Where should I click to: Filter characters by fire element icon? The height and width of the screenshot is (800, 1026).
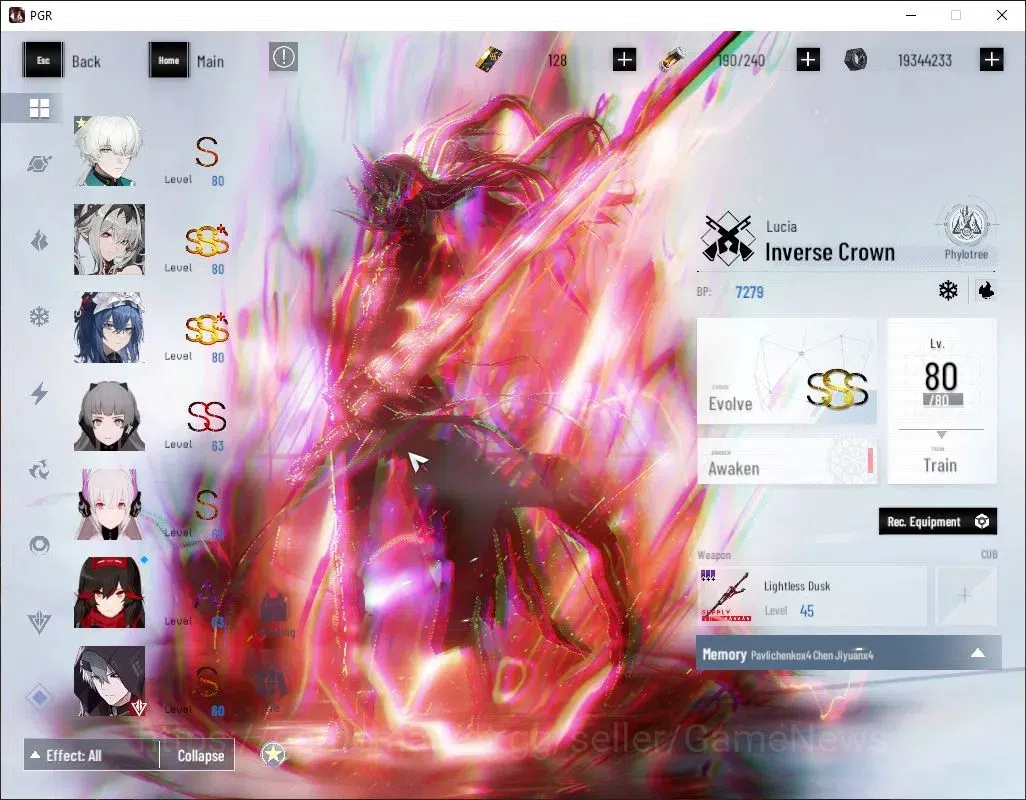[39, 240]
